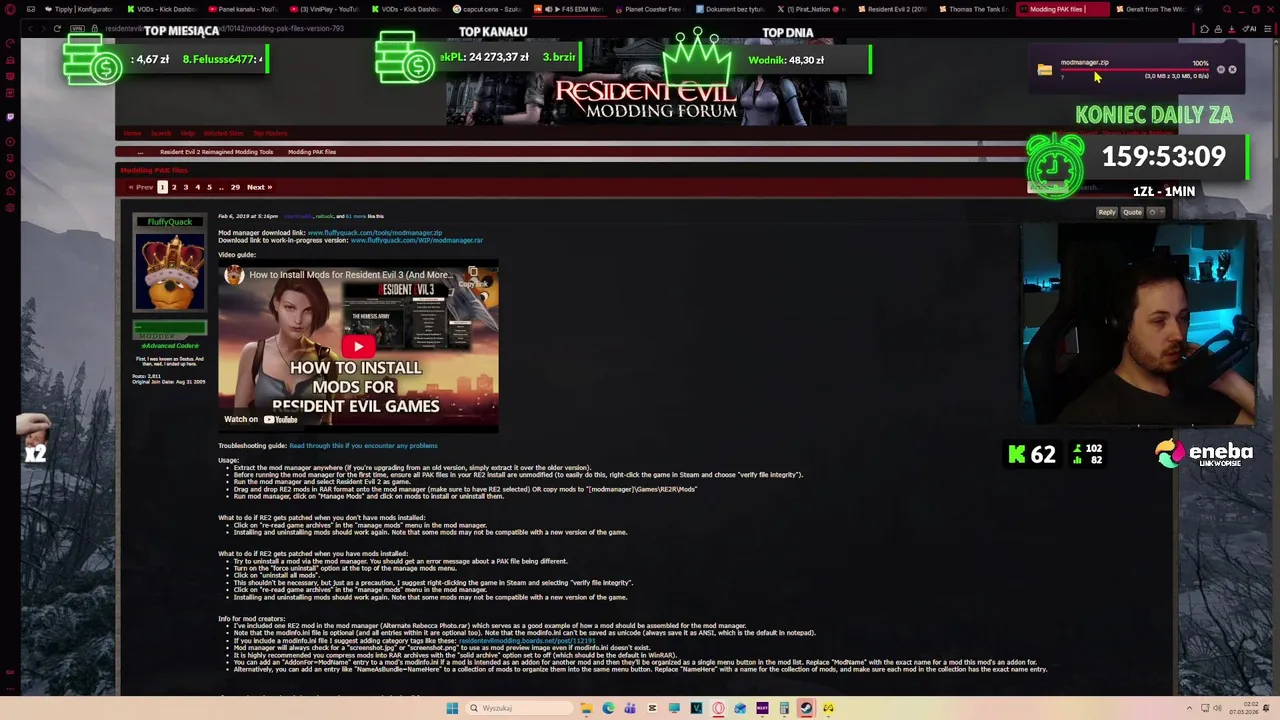Open the Top Posters menu link

click(x=270, y=133)
